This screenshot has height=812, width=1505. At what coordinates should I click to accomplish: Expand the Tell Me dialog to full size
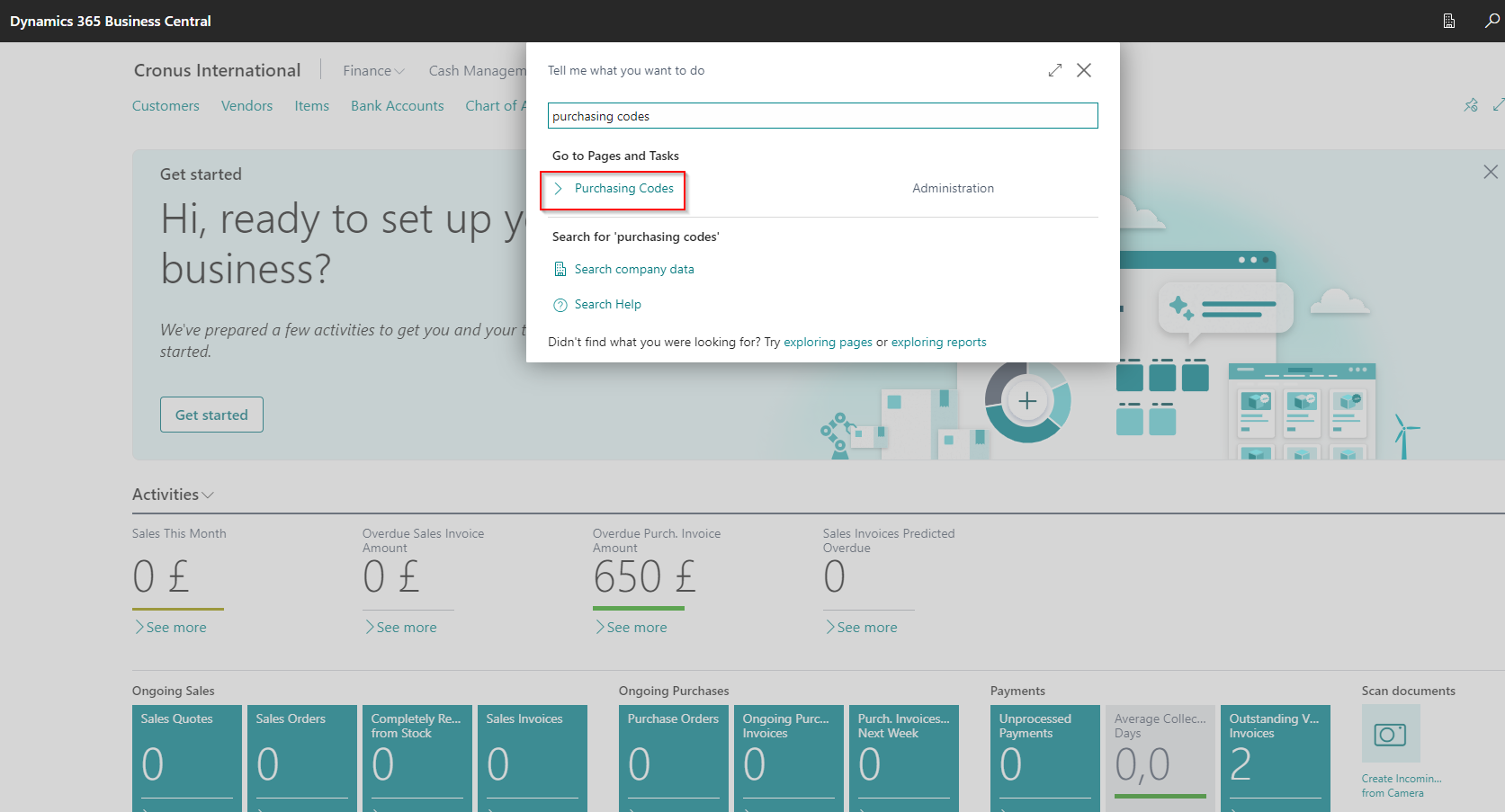coord(1055,70)
